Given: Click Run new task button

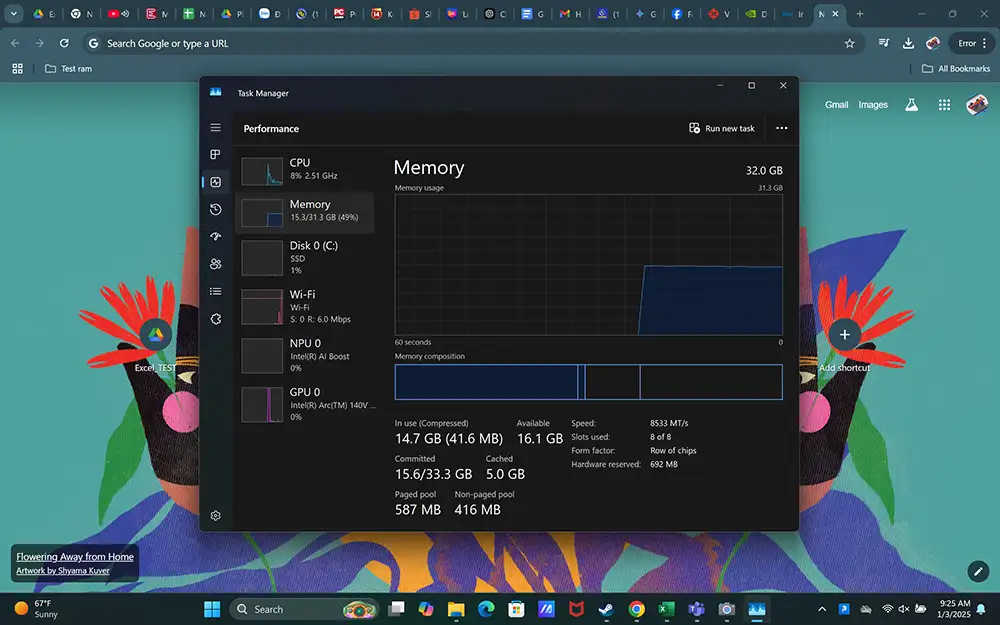Looking at the screenshot, I should tap(722, 128).
